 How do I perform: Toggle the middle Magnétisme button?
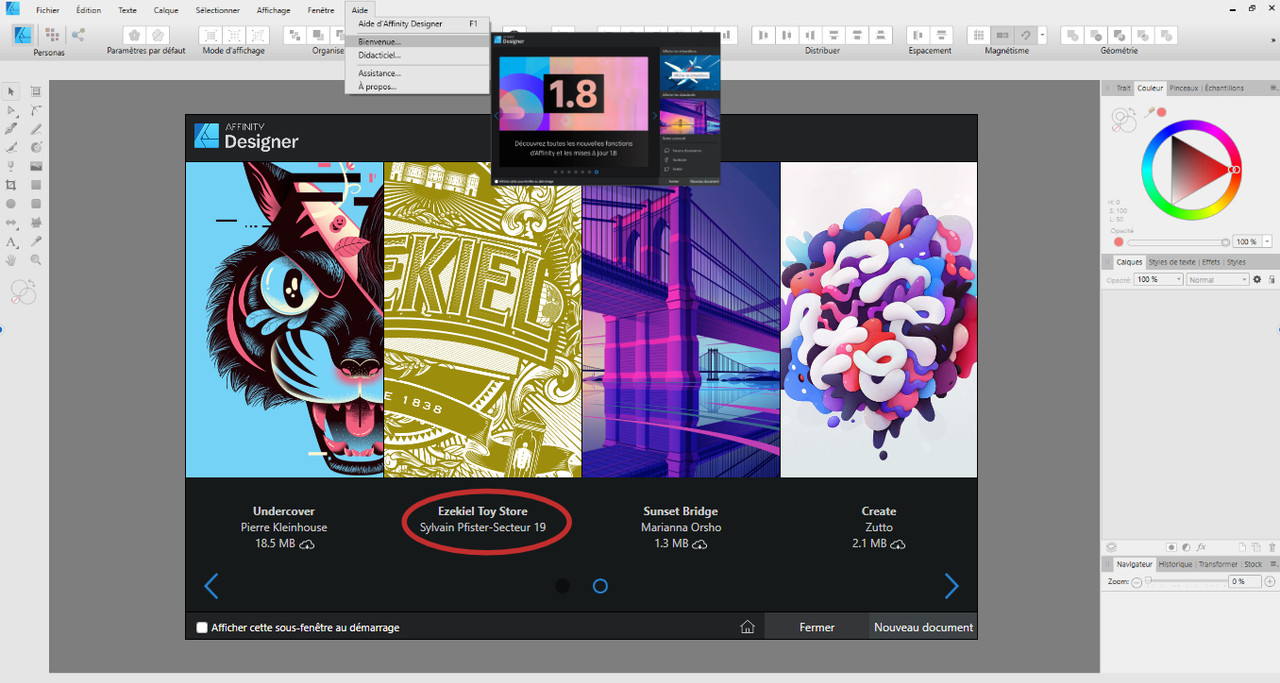[x=1004, y=35]
